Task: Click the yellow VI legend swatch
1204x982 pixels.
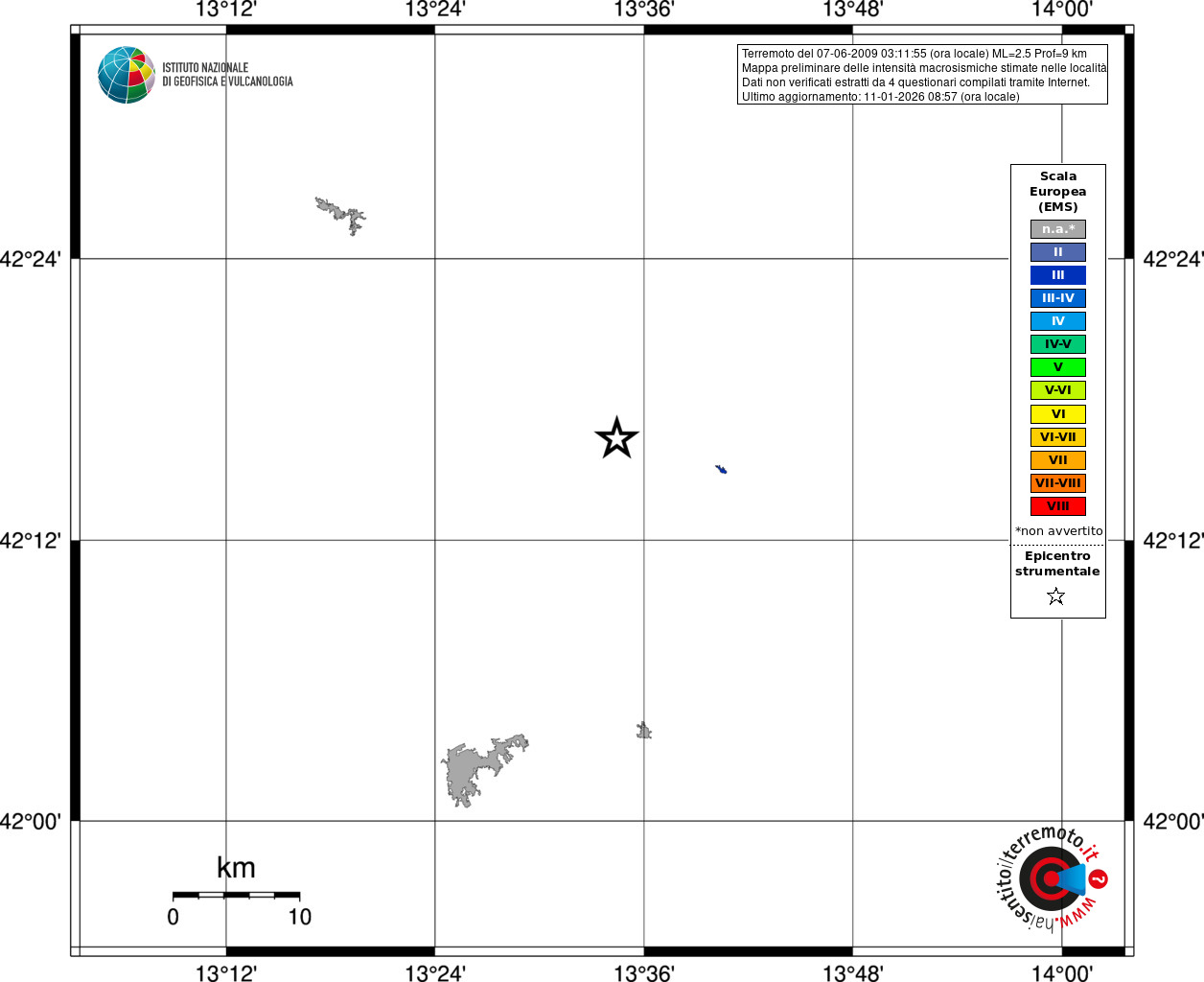Action: (x=1058, y=414)
